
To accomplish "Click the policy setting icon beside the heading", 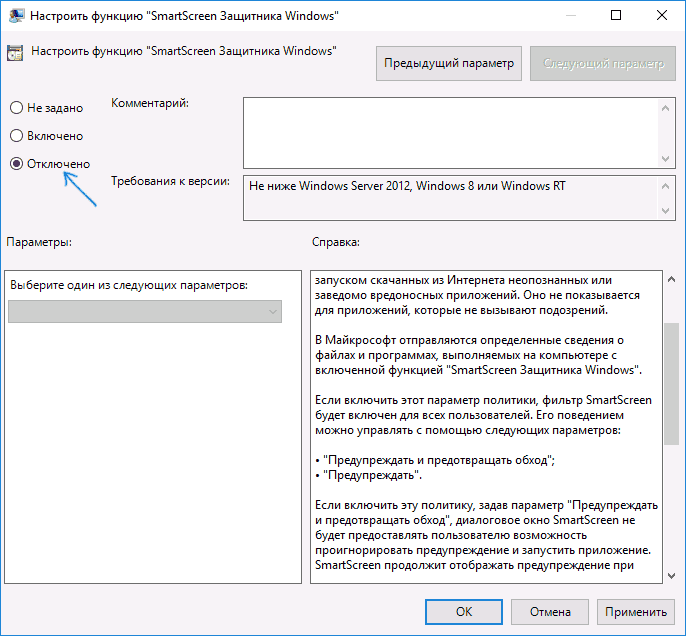I will pos(15,52).
